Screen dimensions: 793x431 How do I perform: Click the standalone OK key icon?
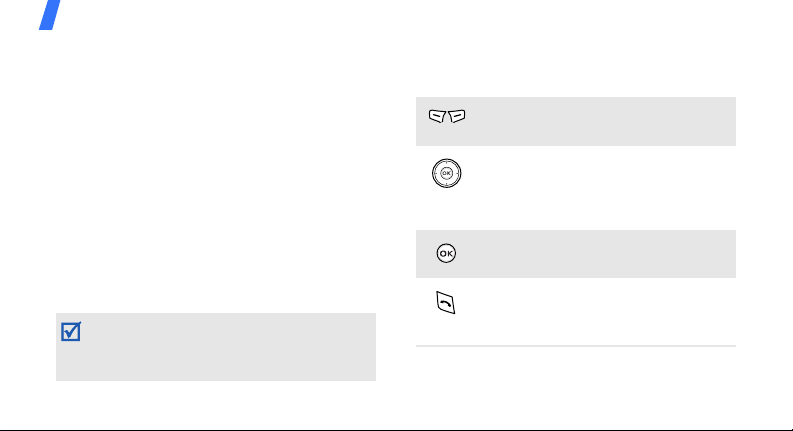click(446, 253)
